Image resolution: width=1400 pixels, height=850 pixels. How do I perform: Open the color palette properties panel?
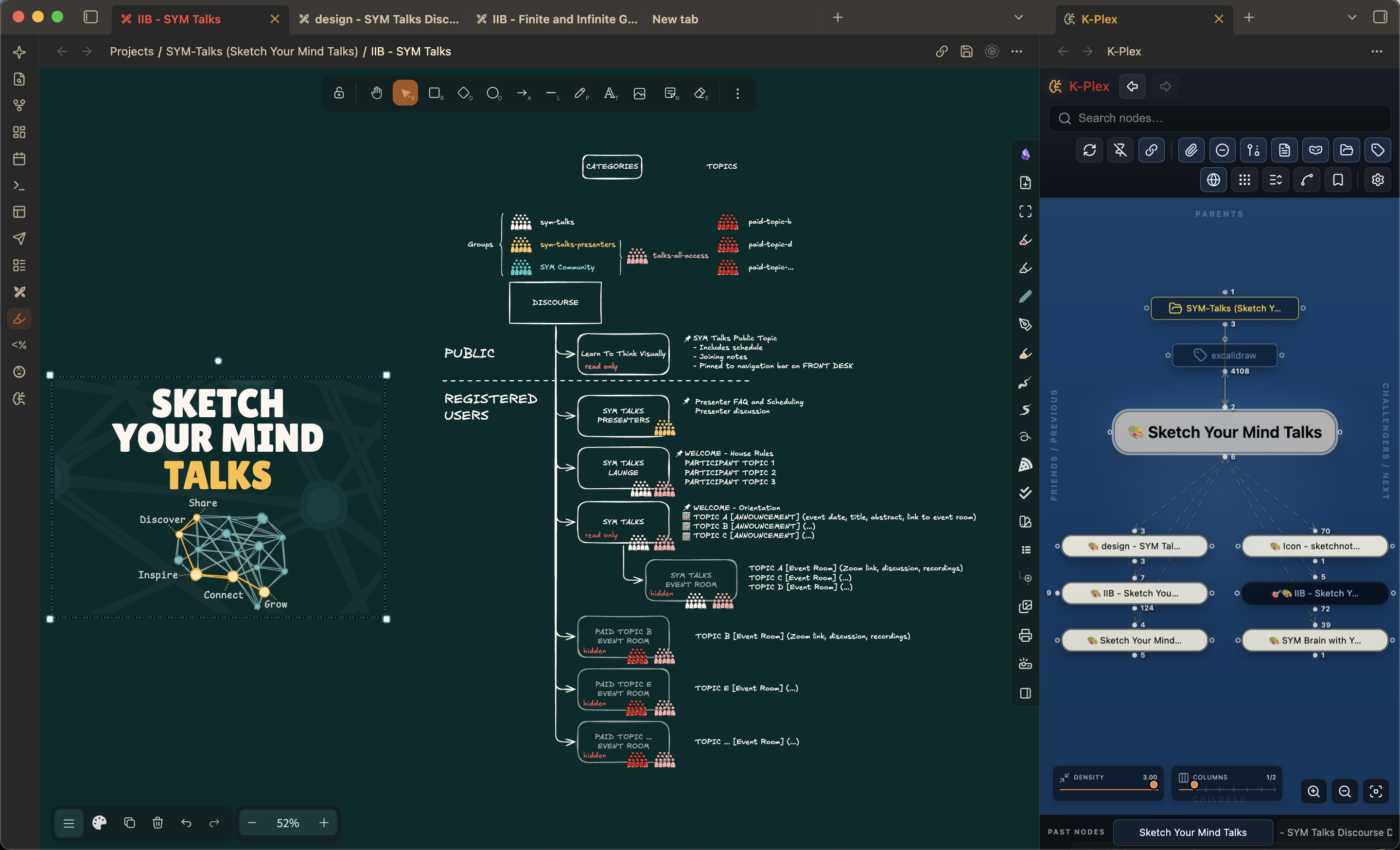[100, 823]
